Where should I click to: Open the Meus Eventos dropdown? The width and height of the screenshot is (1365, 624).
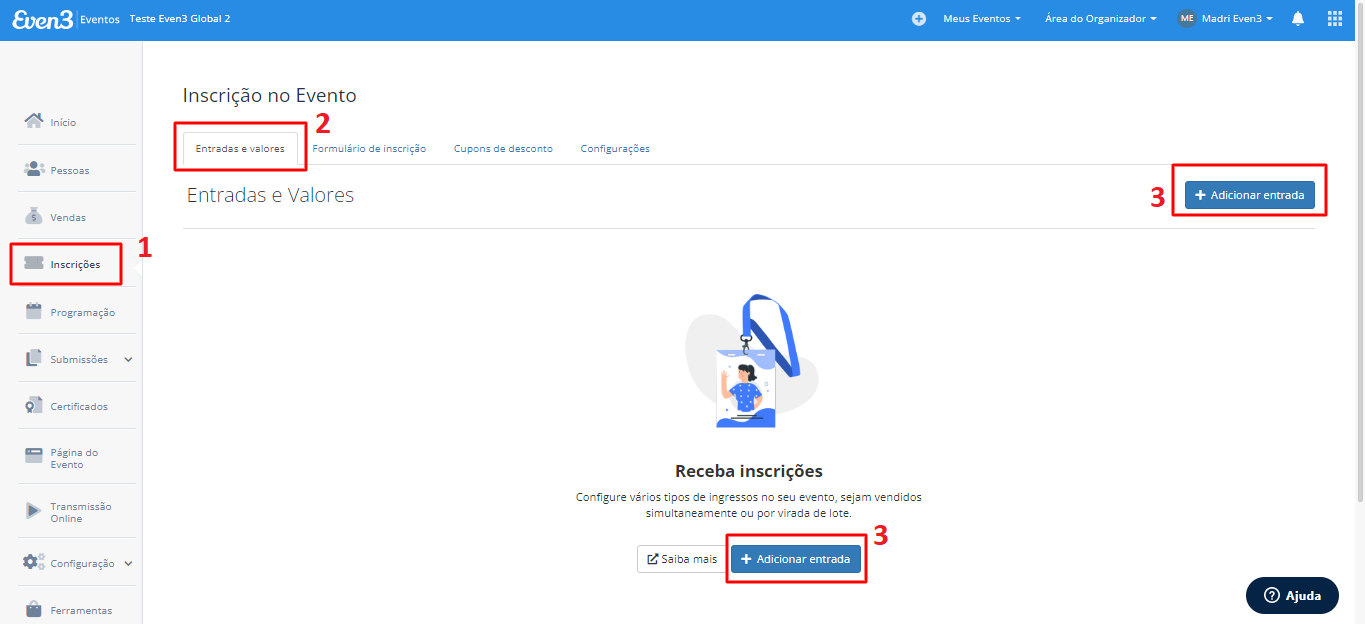(980, 17)
